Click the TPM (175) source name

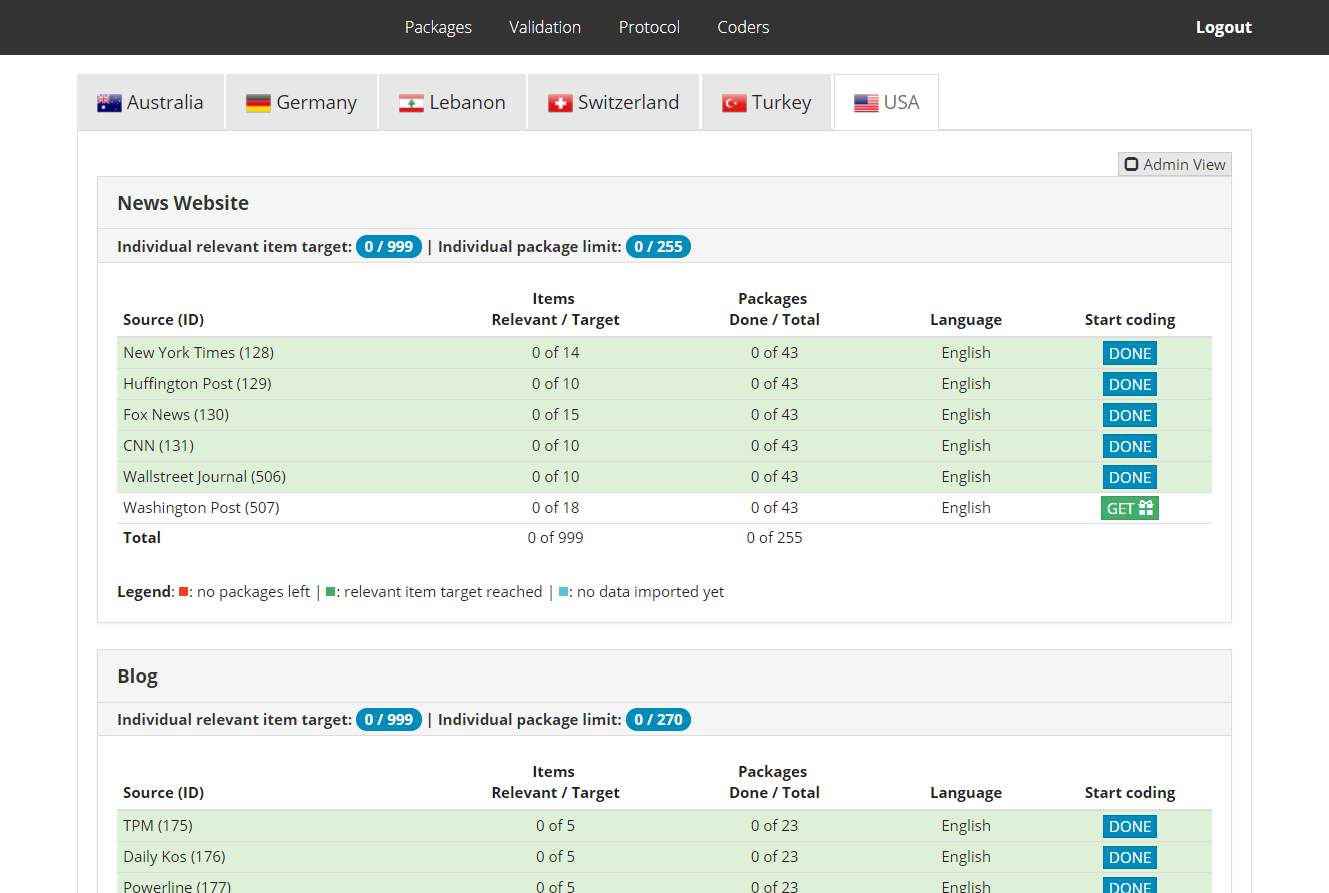tap(158, 825)
